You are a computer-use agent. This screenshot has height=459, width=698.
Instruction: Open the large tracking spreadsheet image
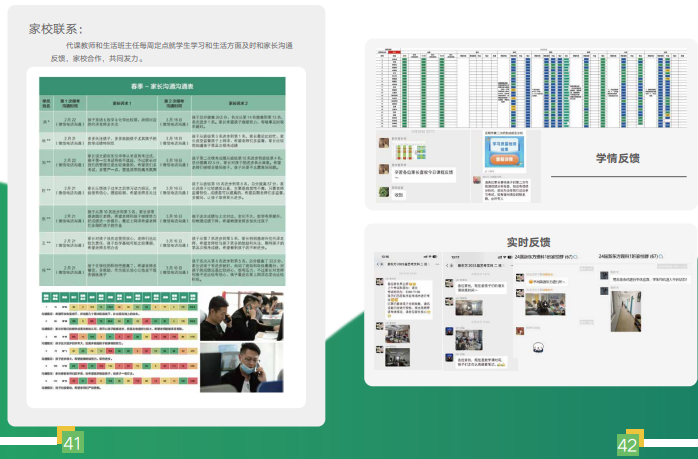point(532,88)
